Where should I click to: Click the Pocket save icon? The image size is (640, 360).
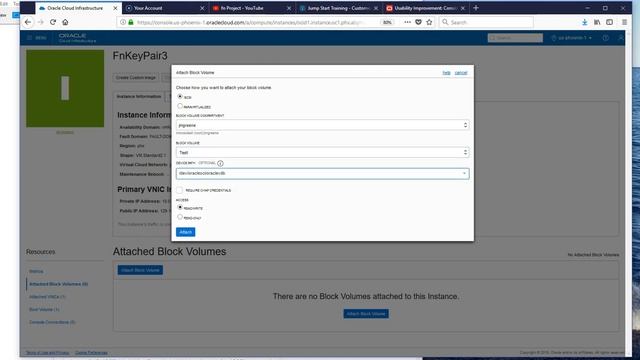[x=418, y=22]
